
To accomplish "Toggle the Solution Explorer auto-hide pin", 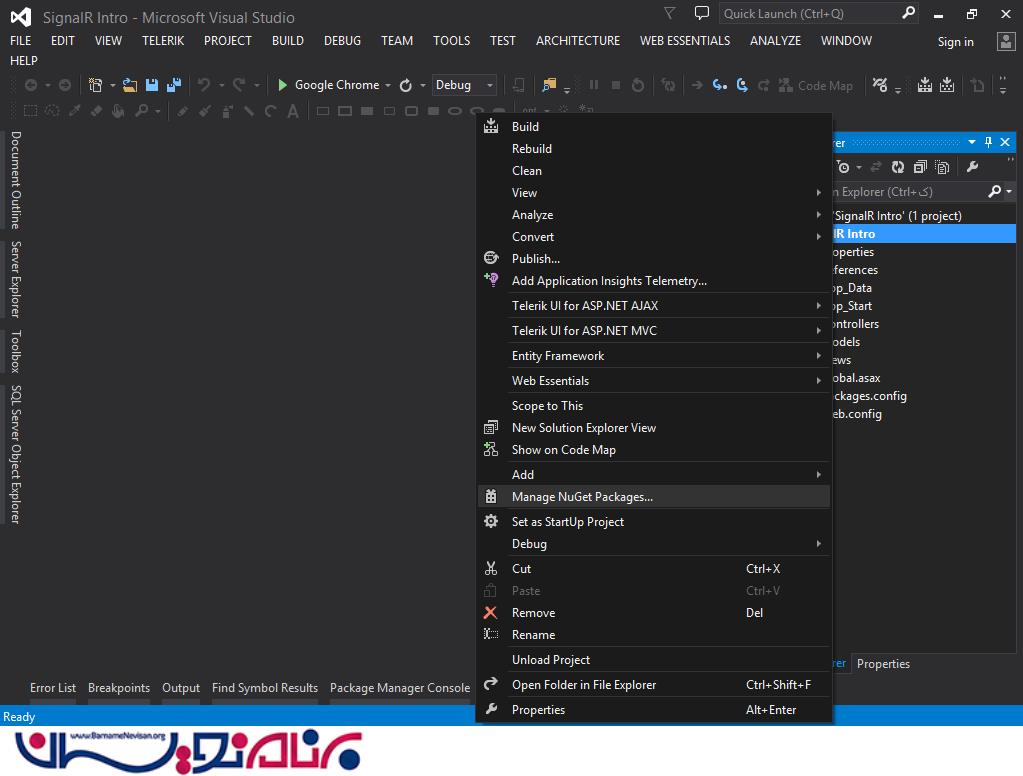I will click(x=988, y=143).
